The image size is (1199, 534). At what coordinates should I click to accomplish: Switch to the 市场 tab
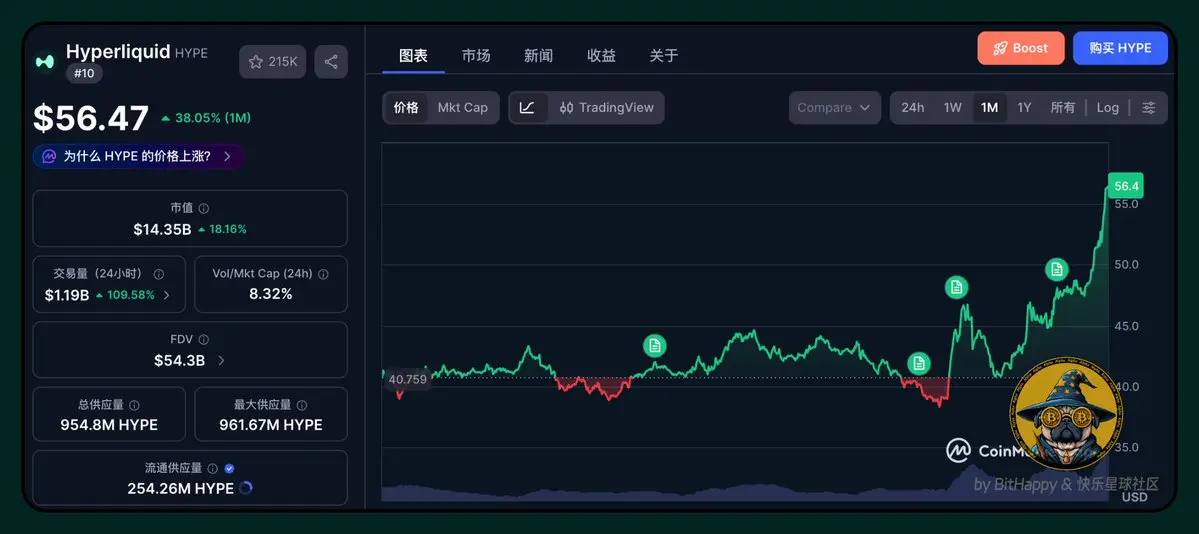[x=476, y=56]
